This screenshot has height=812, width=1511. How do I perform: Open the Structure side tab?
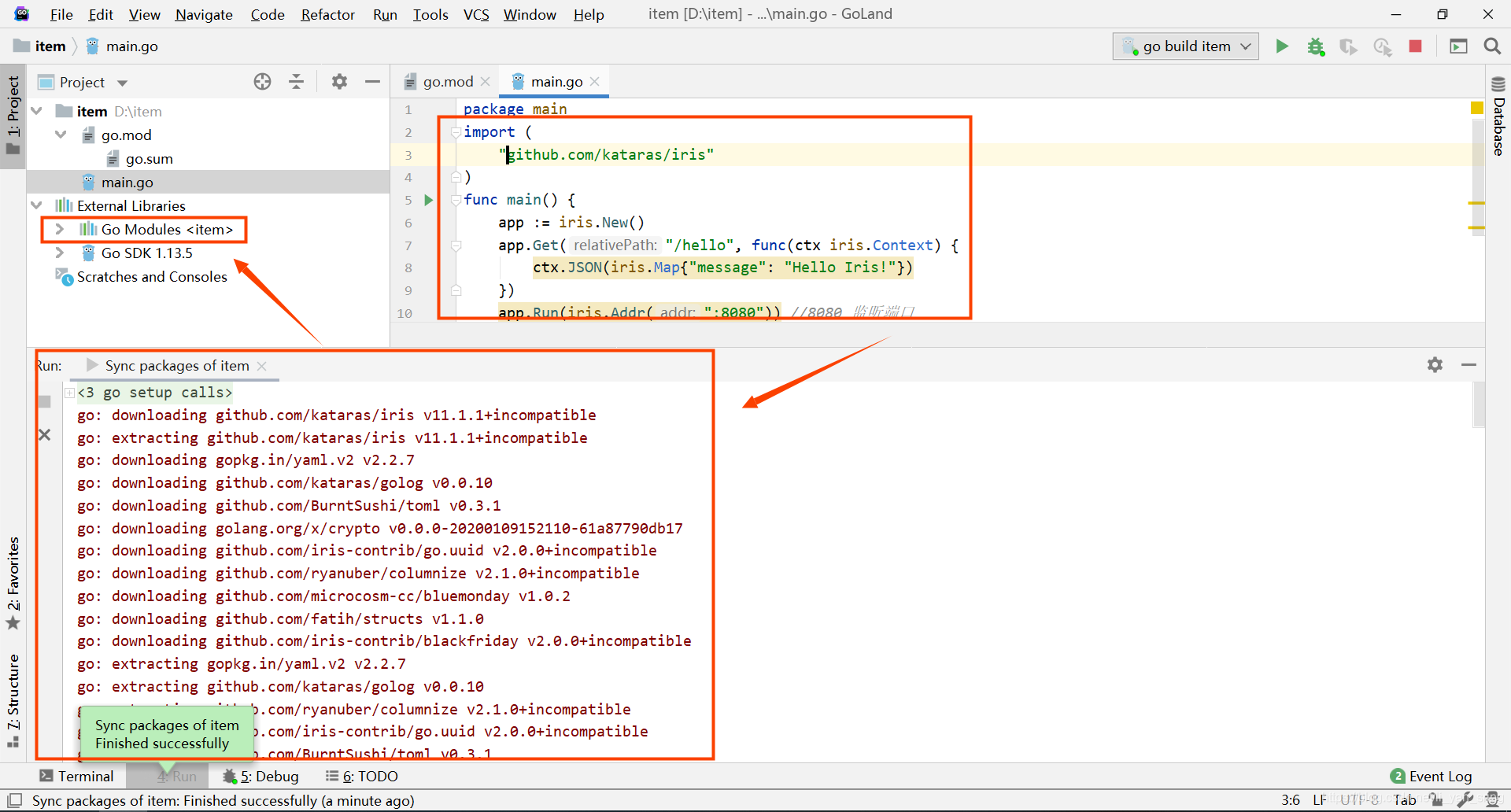13,699
